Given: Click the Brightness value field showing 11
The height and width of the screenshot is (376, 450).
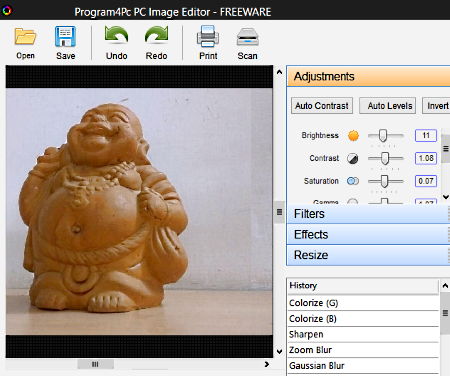Looking at the screenshot, I should [x=426, y=135].
